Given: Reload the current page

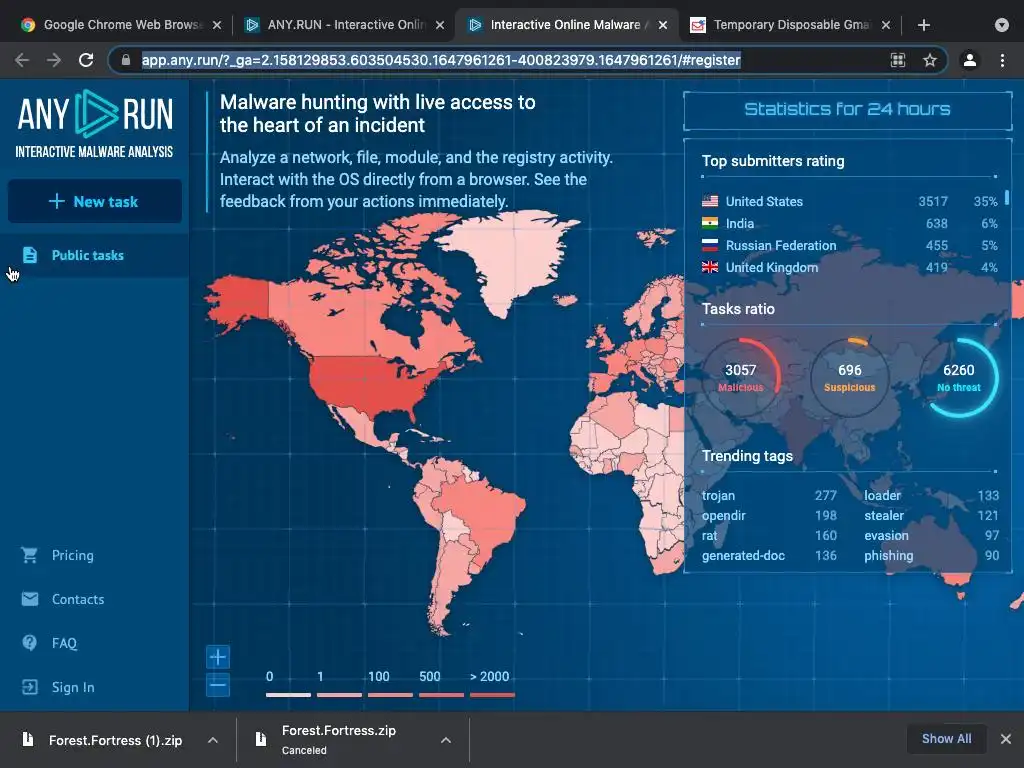Looking at the screenshot, I should pos(86,60).
